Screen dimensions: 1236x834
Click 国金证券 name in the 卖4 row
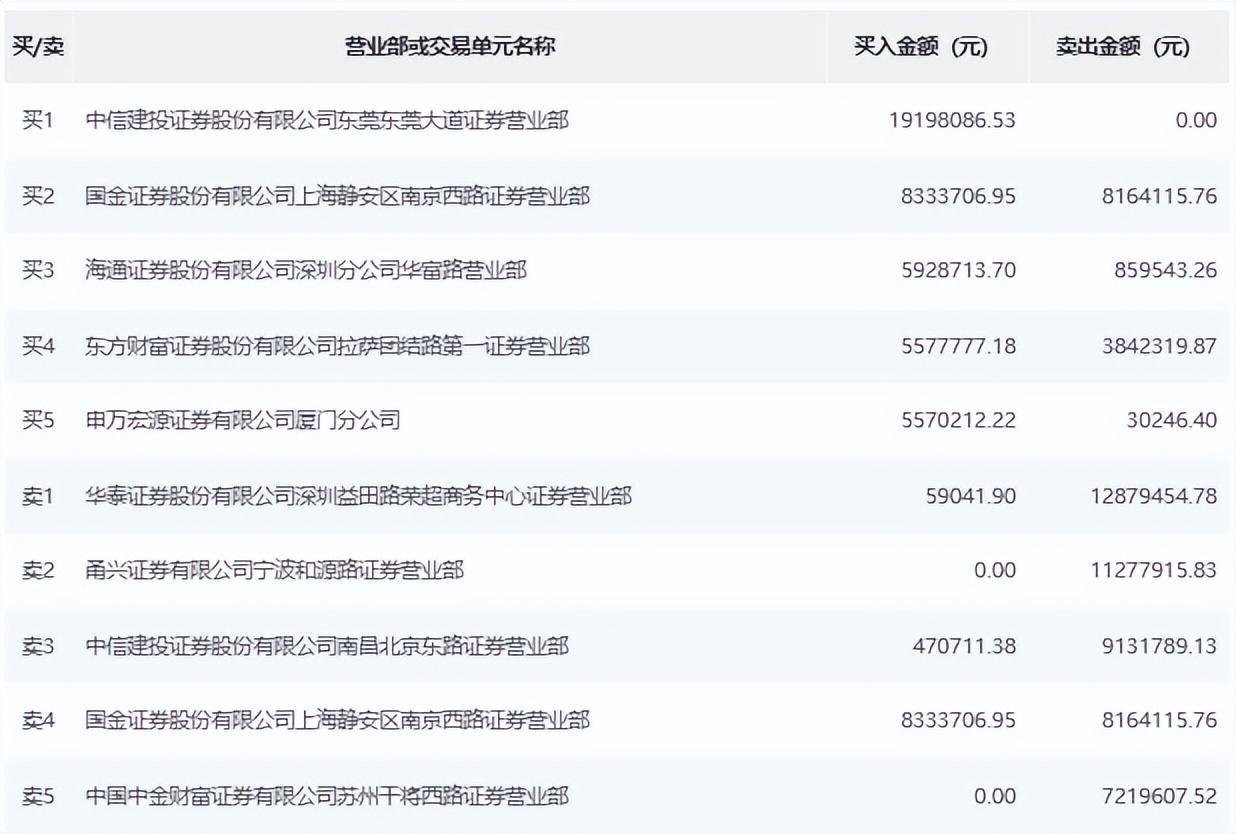[337, 720]
